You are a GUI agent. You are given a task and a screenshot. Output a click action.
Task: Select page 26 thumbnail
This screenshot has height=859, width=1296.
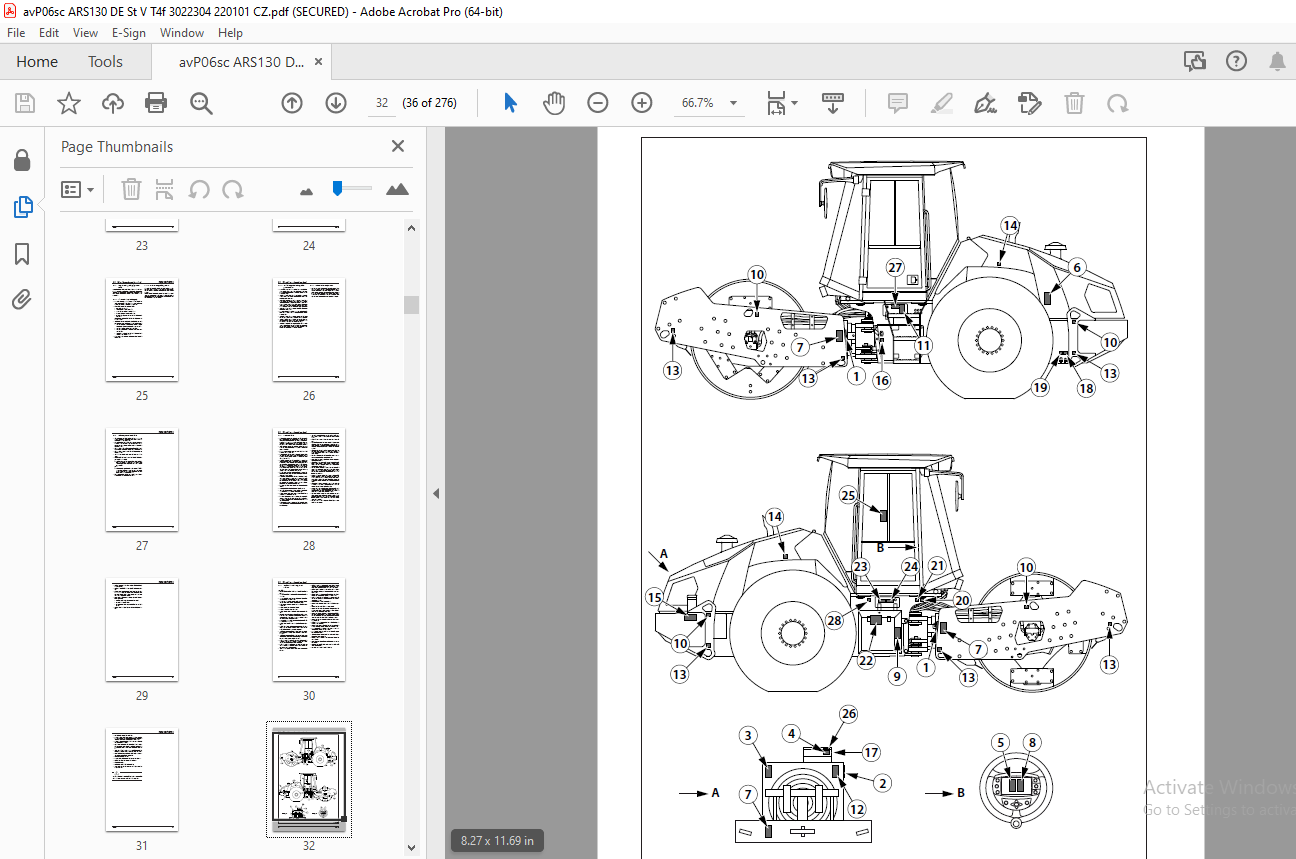[309, 330]
